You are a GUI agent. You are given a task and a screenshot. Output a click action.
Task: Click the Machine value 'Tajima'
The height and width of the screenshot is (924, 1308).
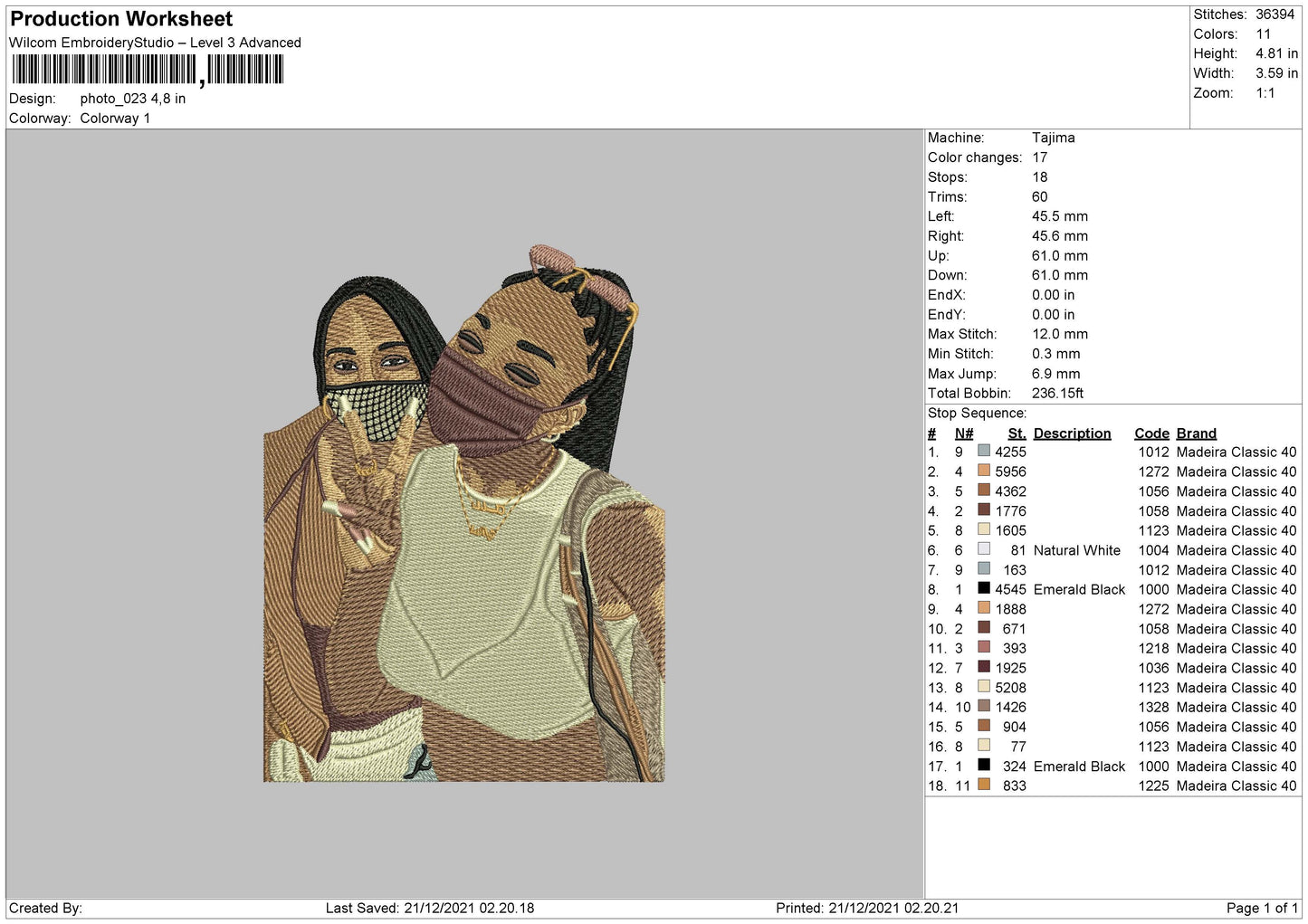[x=1054, y=138]
